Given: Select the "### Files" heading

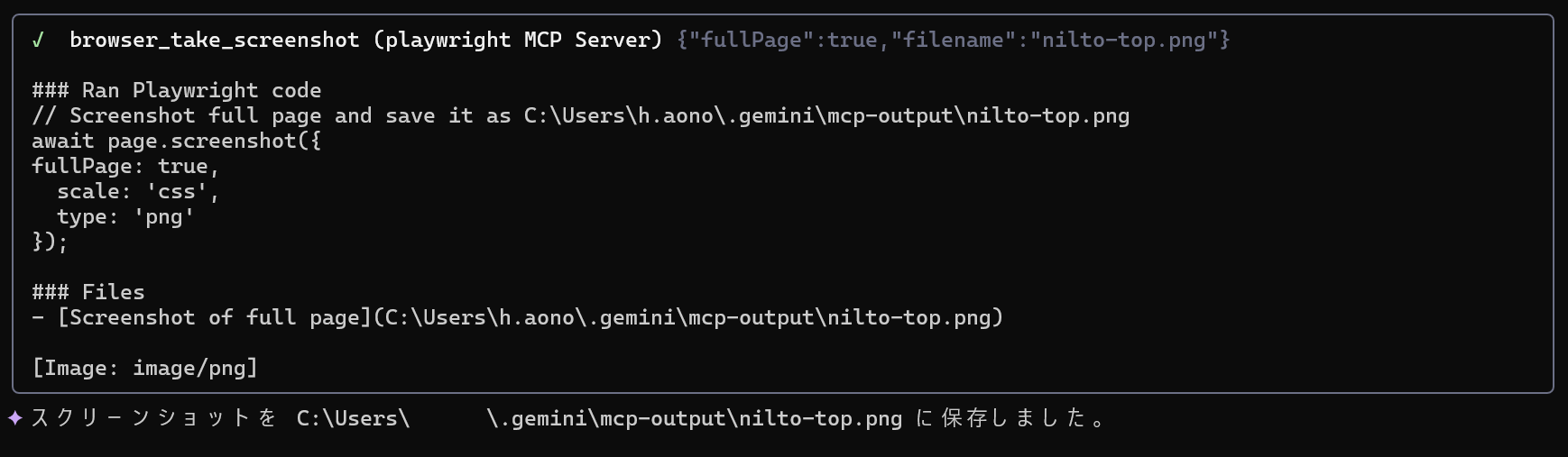Looking at the screenshot, I should 88,292.
